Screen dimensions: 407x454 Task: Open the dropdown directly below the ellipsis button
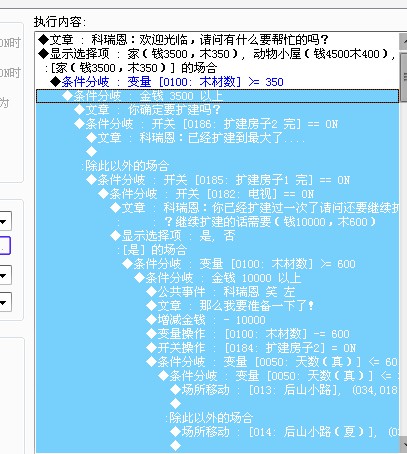point(5,275)
